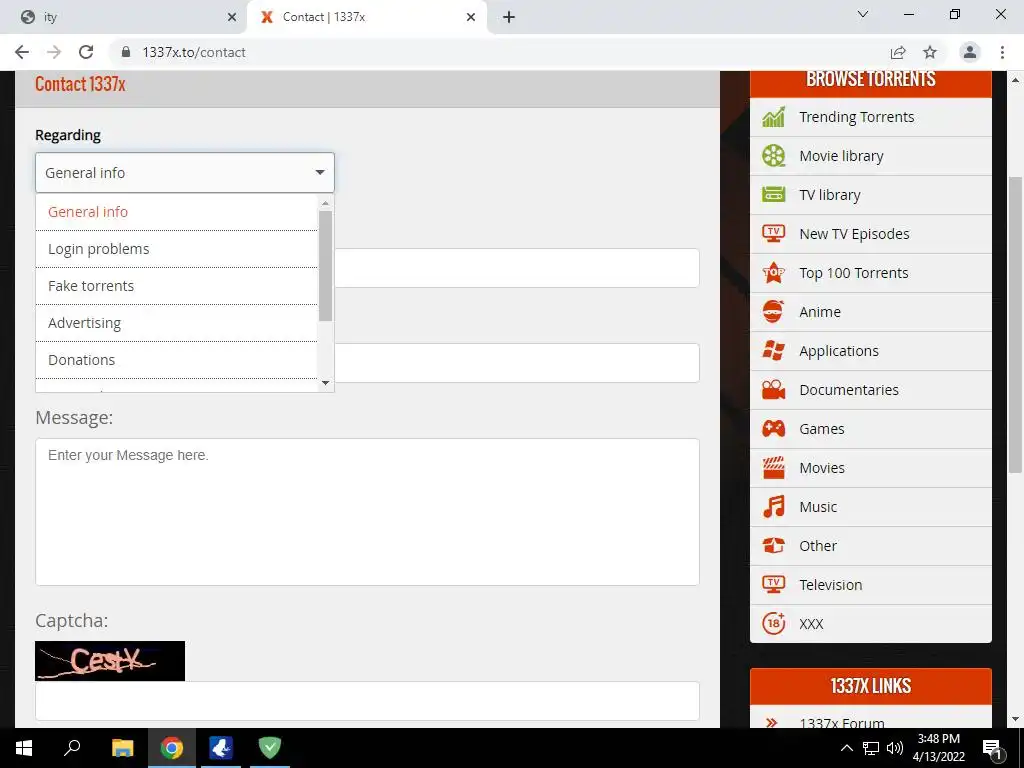Open the notification center icon
The width and height of the screenshot is (1024, 768).
[x=992, y=748]
